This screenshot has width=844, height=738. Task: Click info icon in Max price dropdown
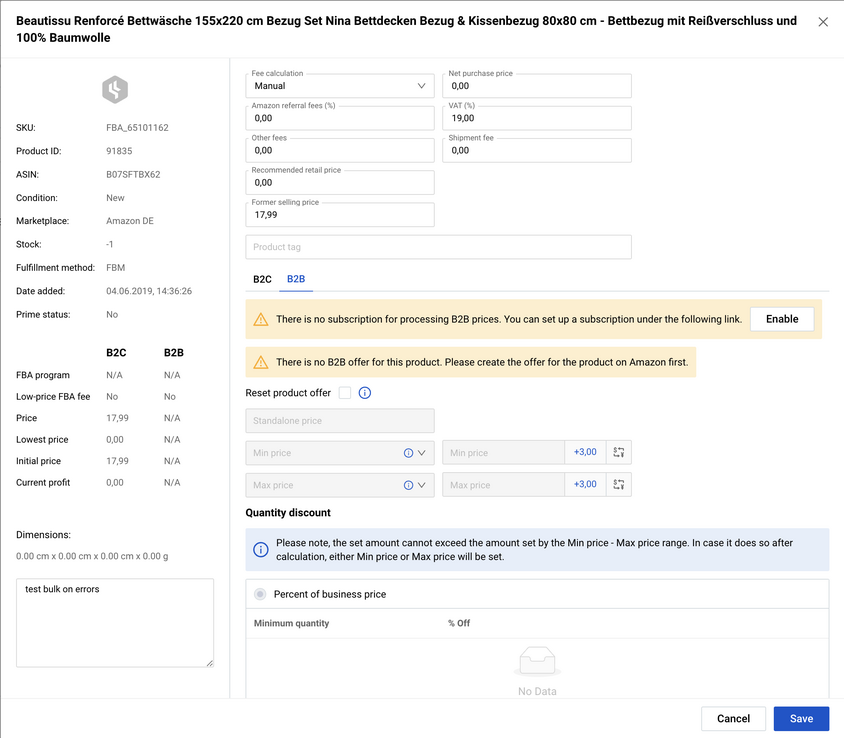tap(409, 486)
